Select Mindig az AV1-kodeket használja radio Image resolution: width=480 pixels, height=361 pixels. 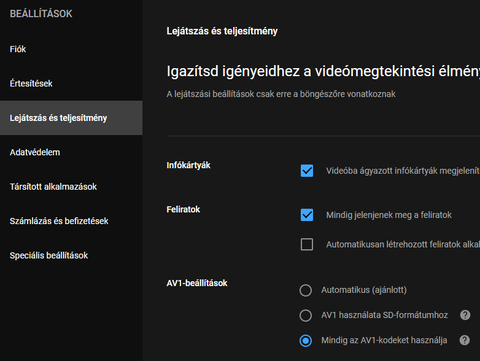[306, 341]
